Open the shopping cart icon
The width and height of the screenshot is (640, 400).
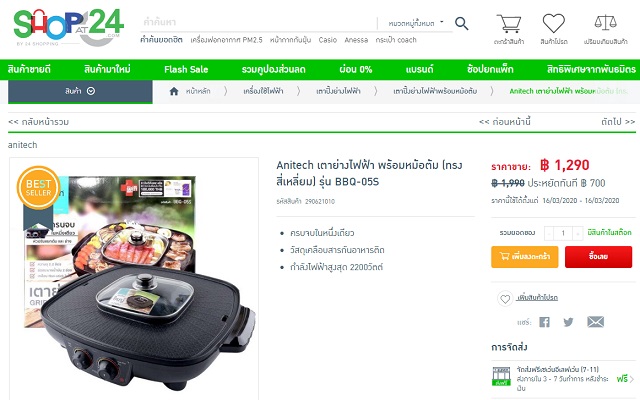click(x=509, y=24)
